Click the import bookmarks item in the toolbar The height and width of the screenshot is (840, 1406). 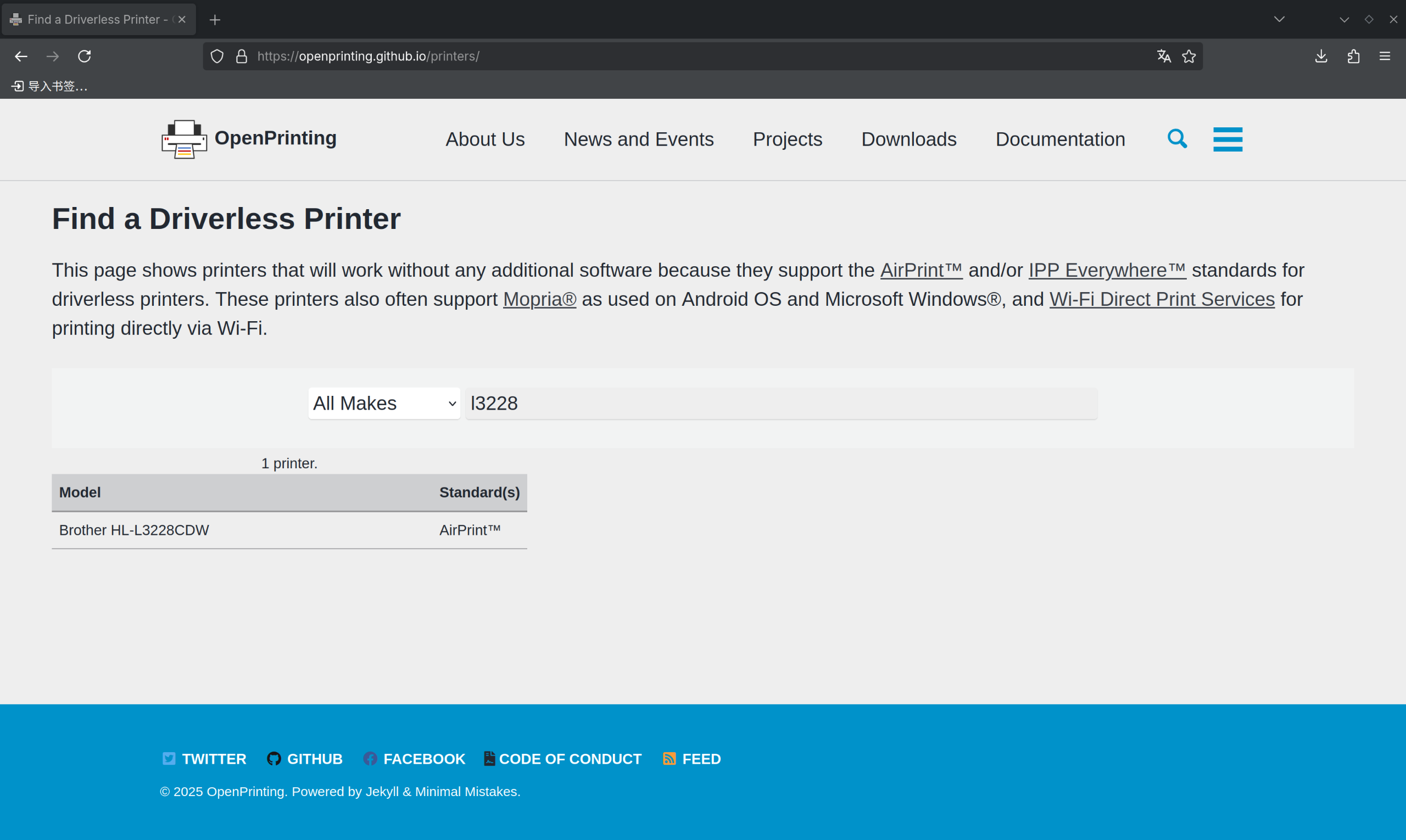pyautogui.click(x=49, y=86)
